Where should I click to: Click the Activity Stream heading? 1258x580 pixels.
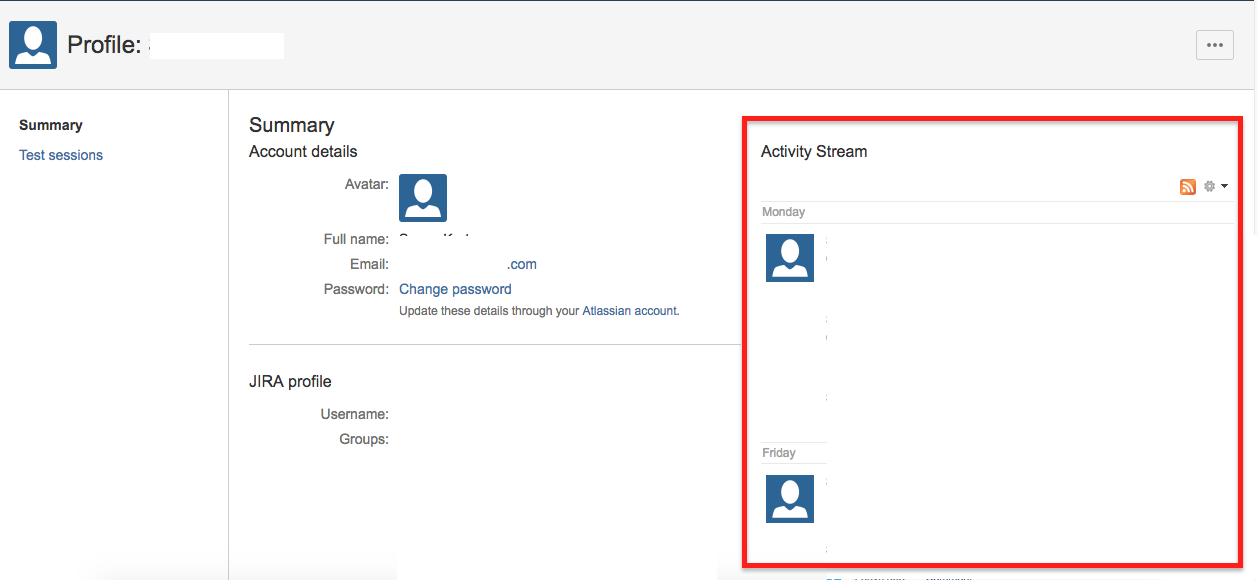tap(813, 152)
